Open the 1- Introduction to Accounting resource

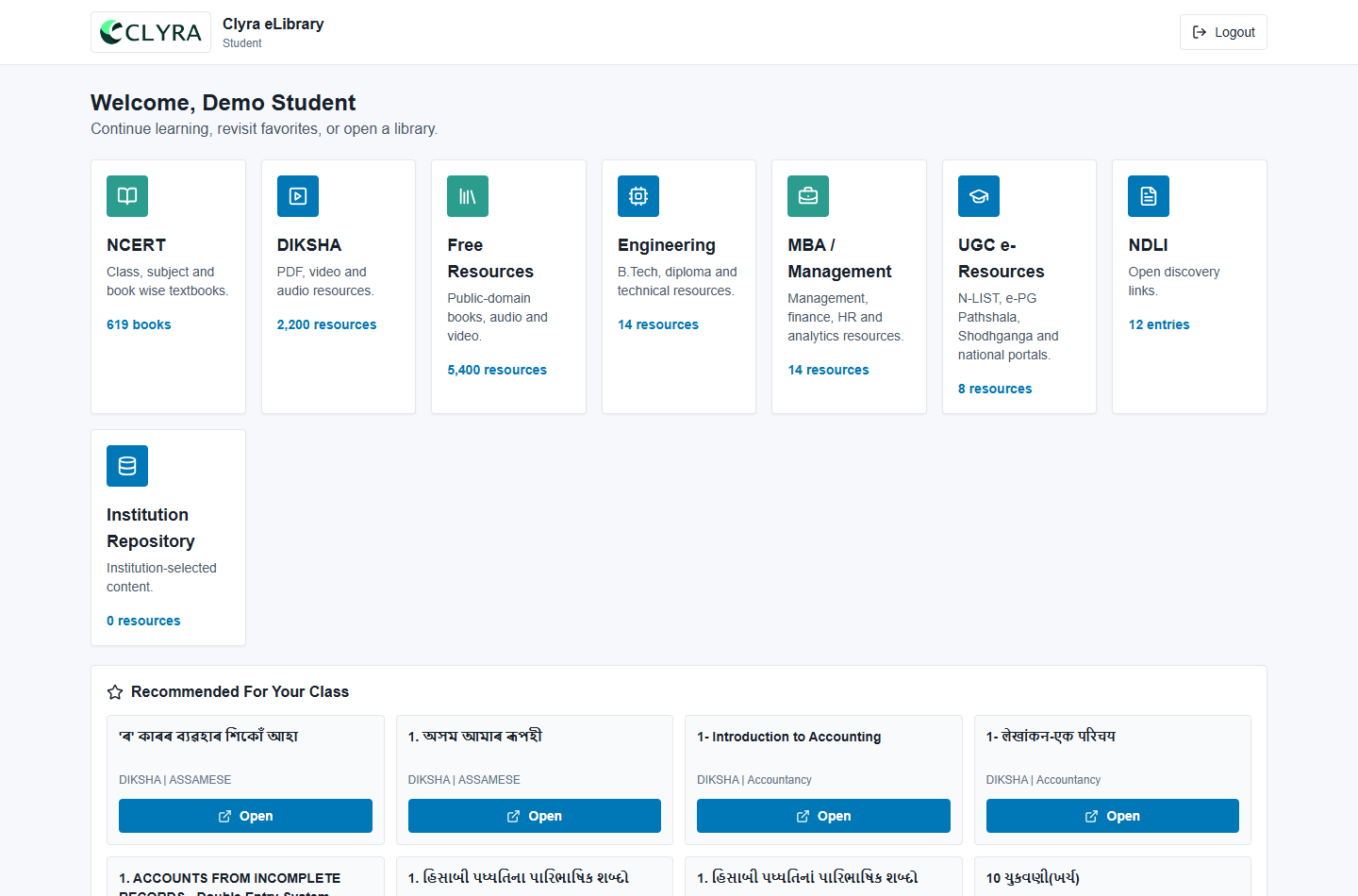[823, 816]
